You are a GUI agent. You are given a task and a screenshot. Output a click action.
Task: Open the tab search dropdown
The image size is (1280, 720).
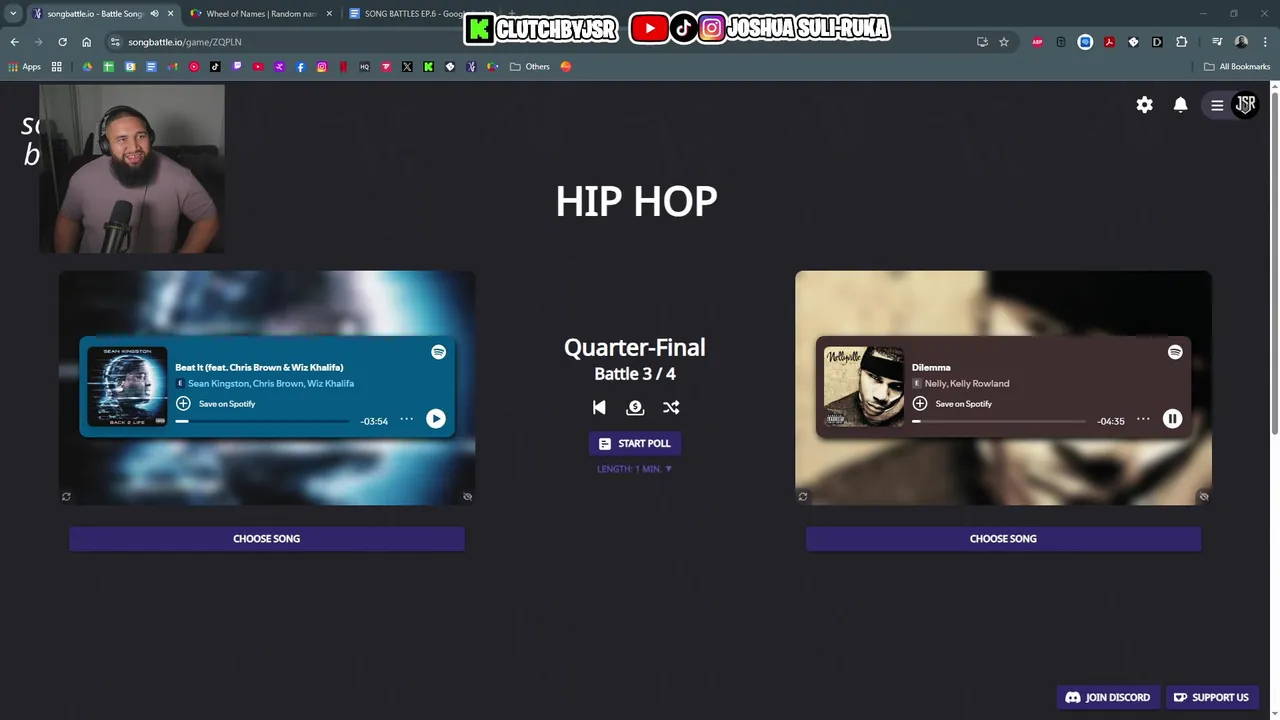click(x=13, y=14)
